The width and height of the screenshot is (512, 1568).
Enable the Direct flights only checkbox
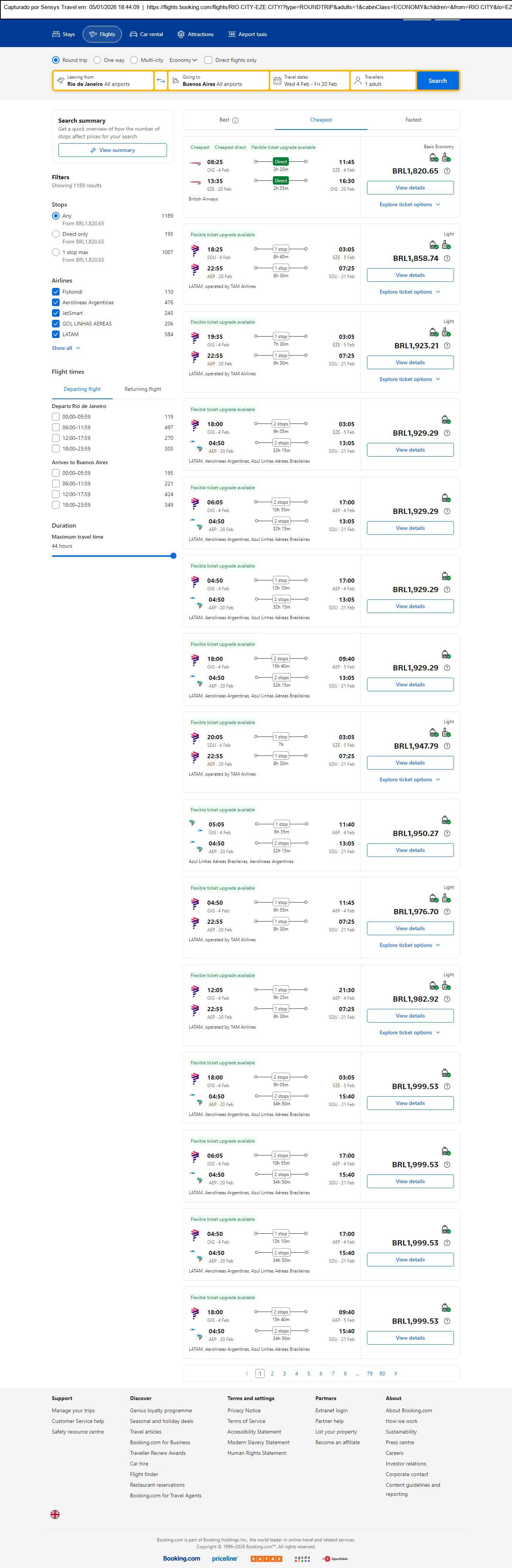(x=209, y=60)
